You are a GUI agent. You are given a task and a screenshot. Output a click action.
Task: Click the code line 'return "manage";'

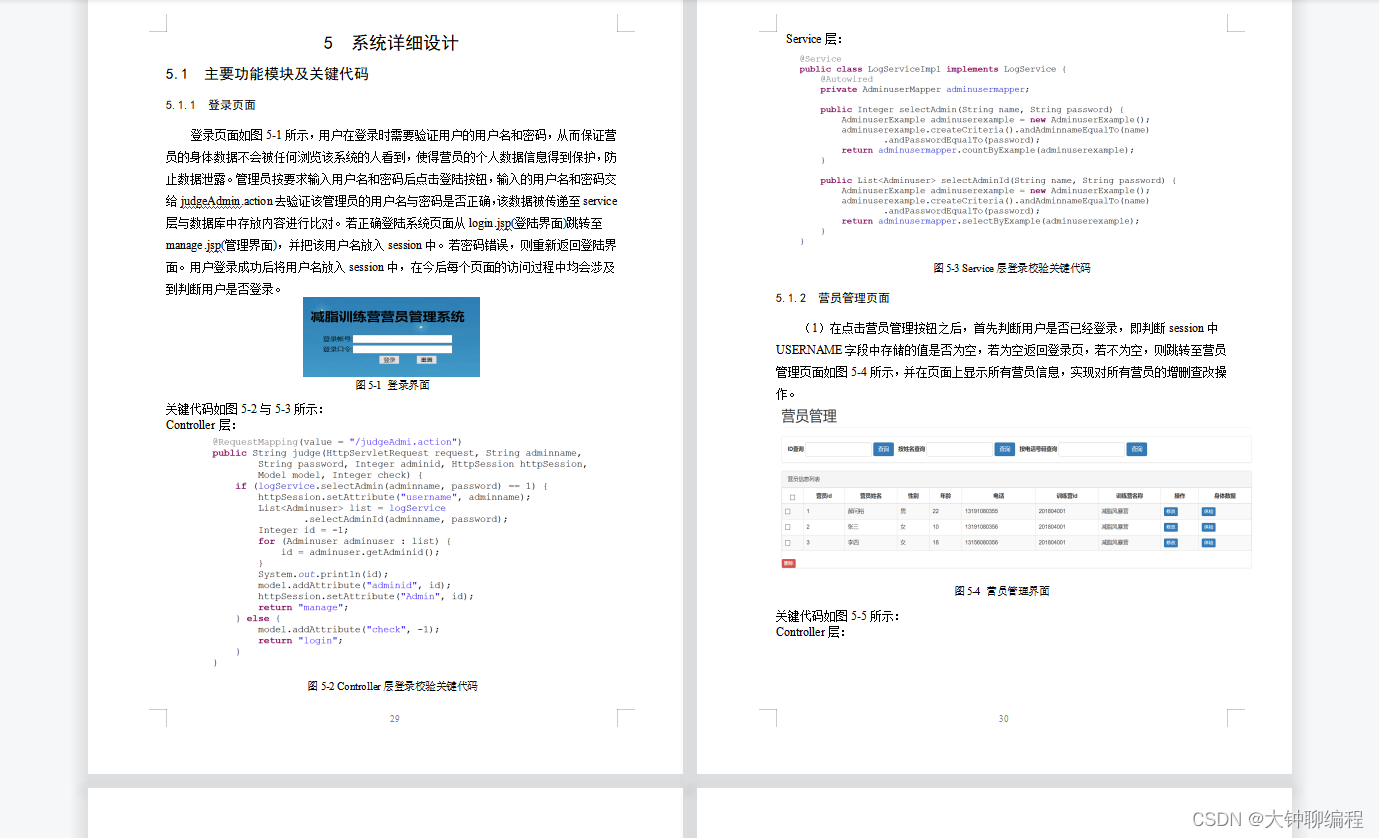[x=303, y=607]
